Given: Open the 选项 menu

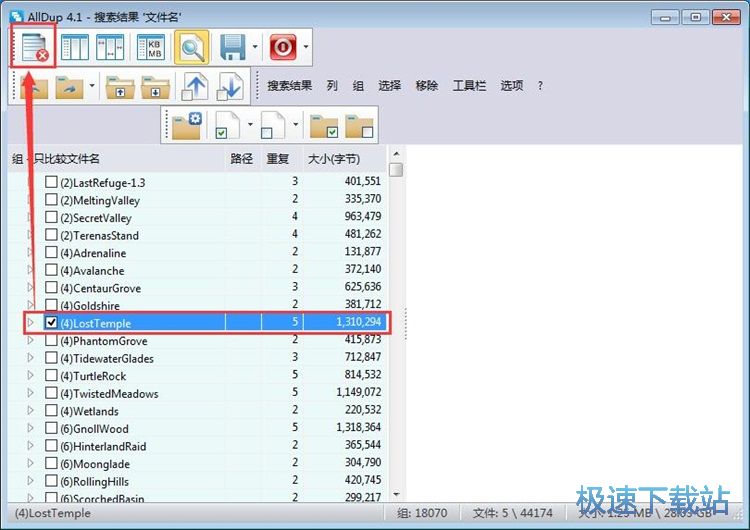Looking at the screenshot, I should [512, 86].
